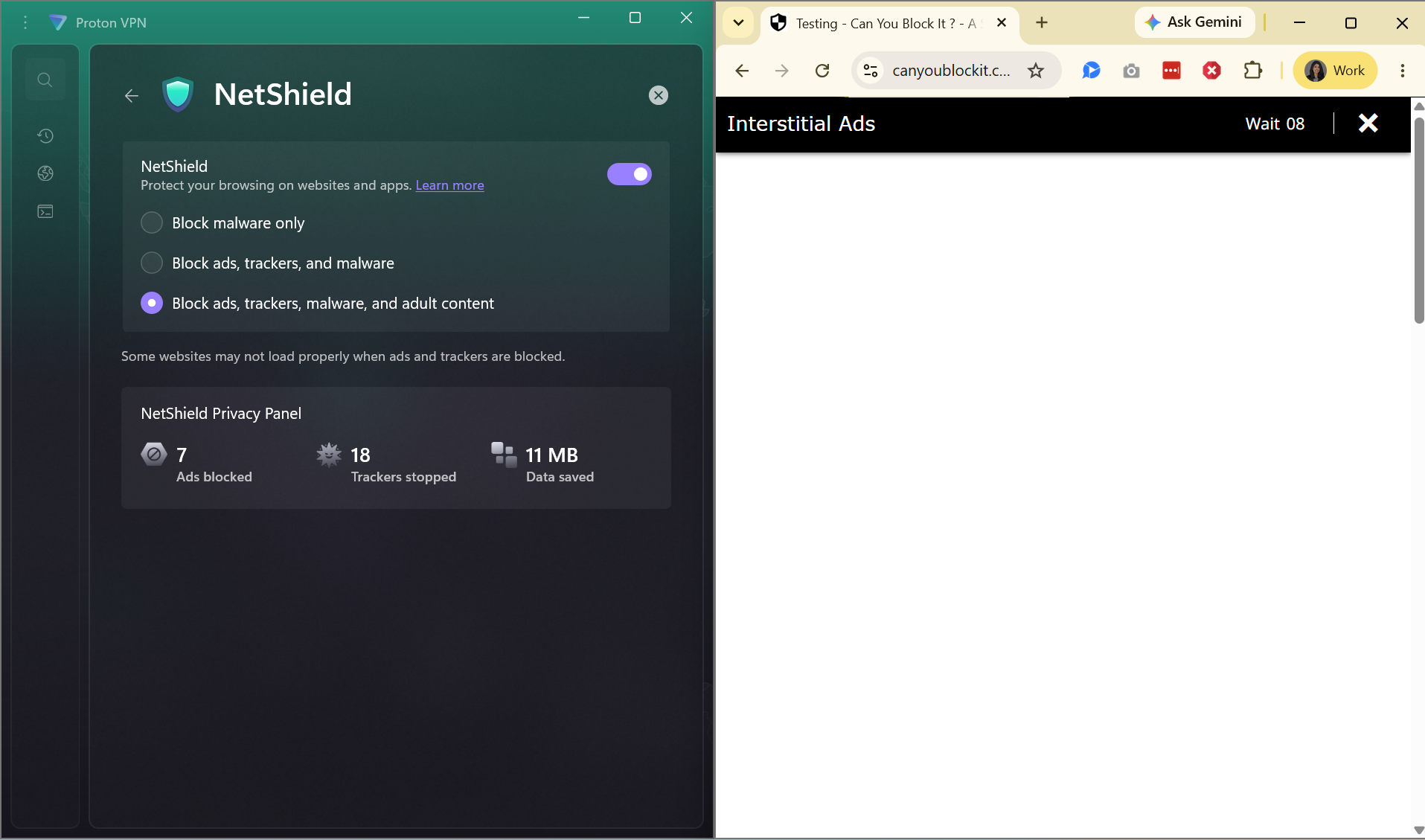Click the 11 MB Data saved value
Image resolution: width=1425 pixels, height=840 pixels.
[551, 455]
